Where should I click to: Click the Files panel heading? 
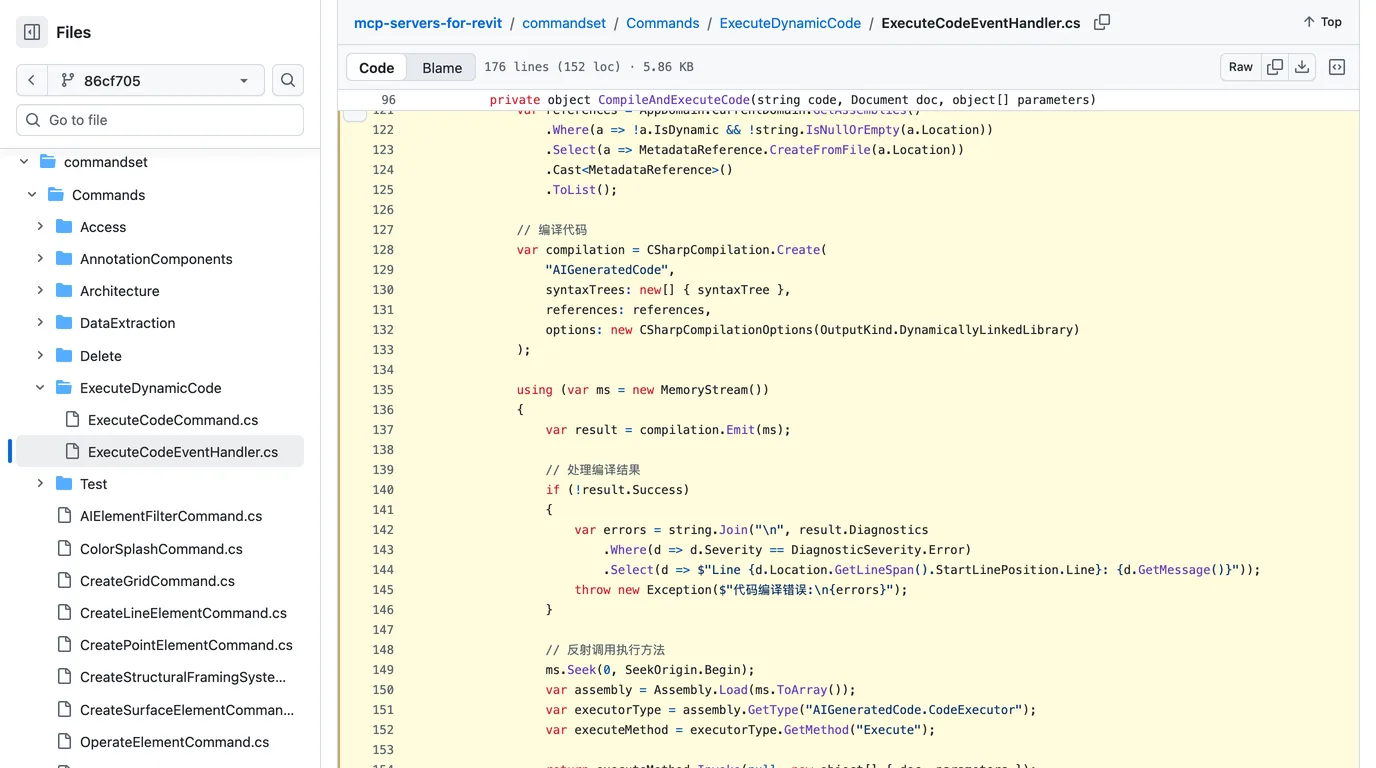point(74,32)
